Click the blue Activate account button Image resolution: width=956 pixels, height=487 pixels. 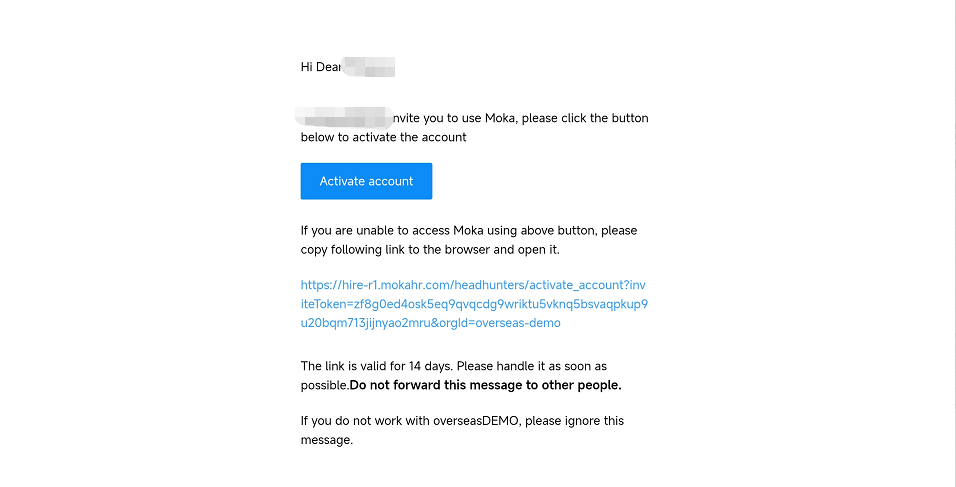tap(366, 181)
